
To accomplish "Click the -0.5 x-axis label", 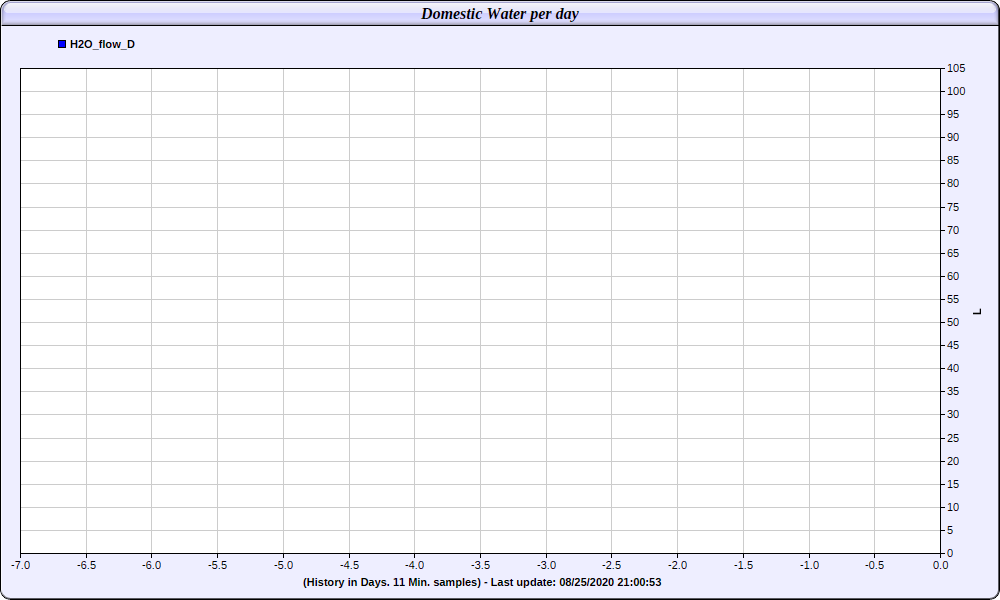I will click(x=875, y=565).
